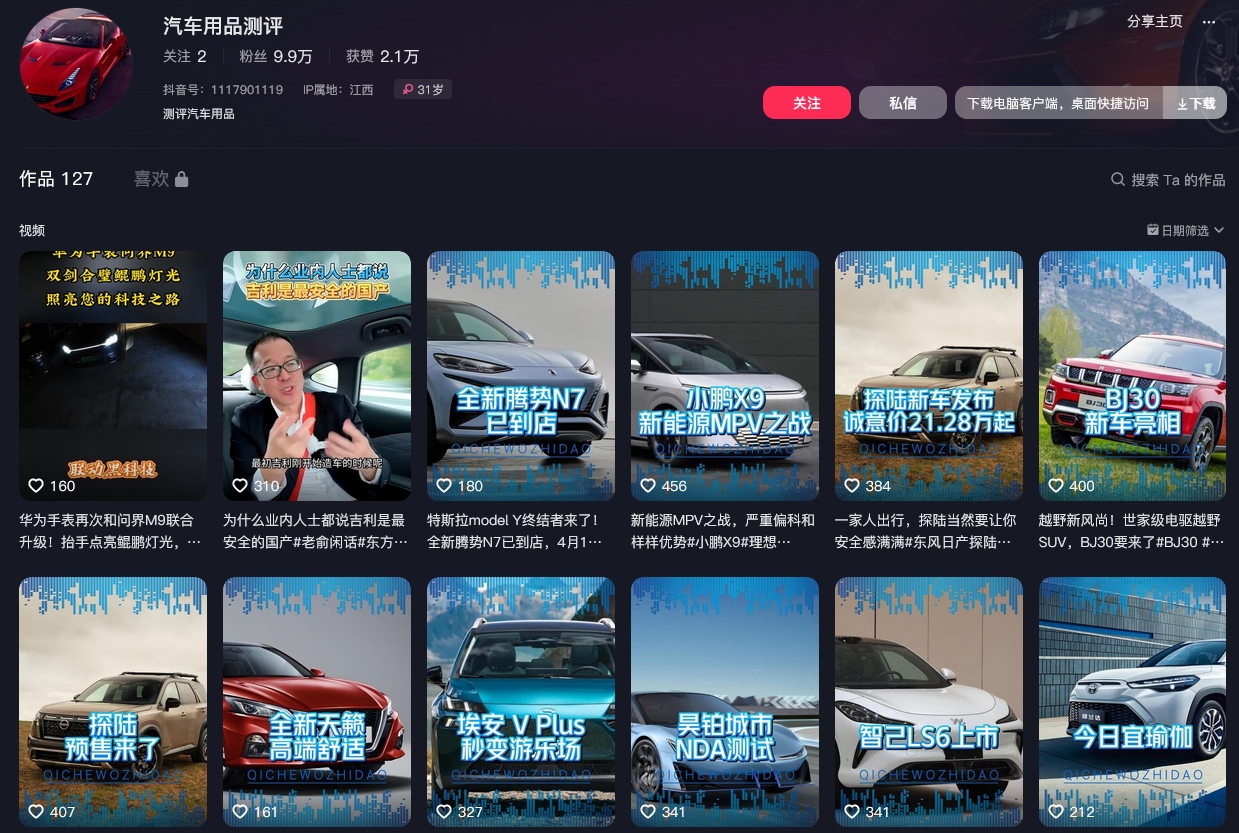Click the profile name 汽车用品测评

coord(223,26)
